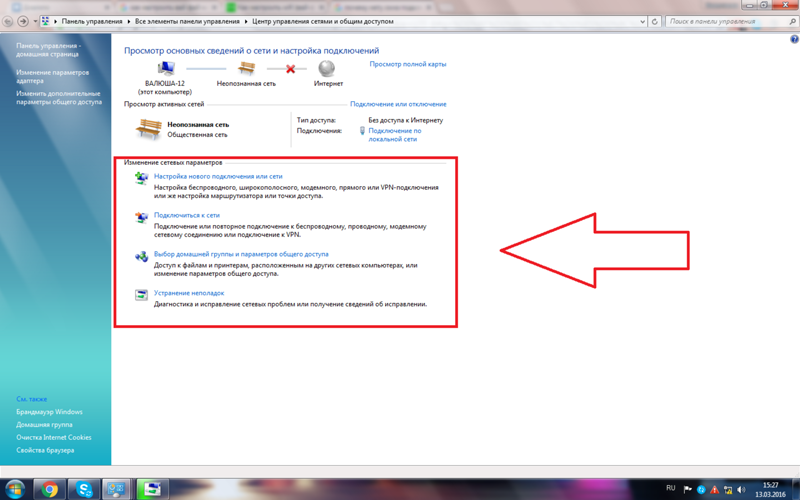800x500 pixels.
Task: Click the Control Panel taskbar button
Action: [x=116, y=490]
